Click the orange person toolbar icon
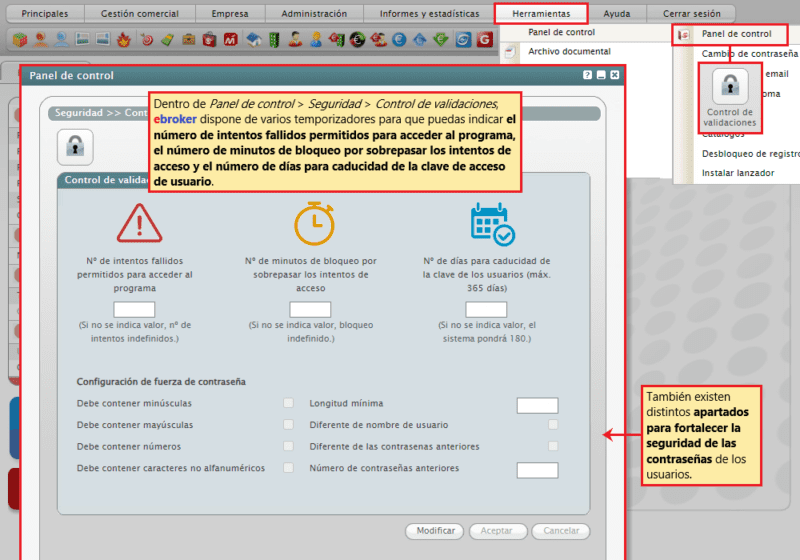800x560 pixels. pos(41,39)
